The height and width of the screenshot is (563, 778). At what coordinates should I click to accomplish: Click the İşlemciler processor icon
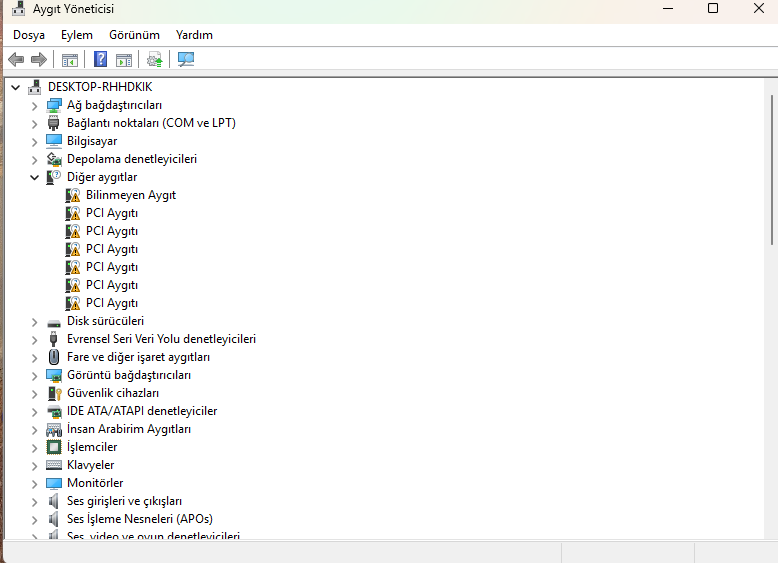(54, 447)
